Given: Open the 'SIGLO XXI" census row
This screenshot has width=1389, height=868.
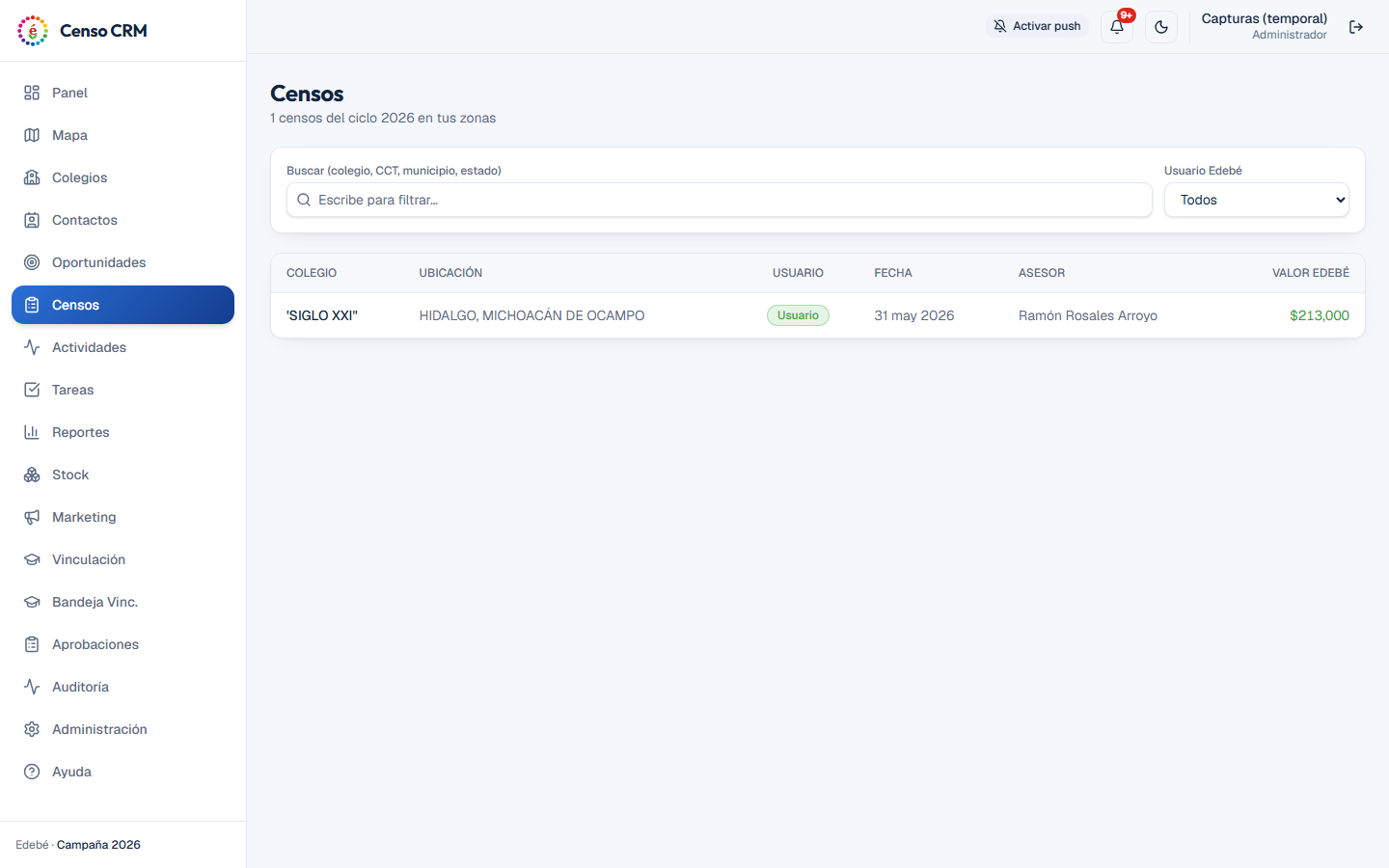Looking at the screenshot, I should (x=818, y=315).
